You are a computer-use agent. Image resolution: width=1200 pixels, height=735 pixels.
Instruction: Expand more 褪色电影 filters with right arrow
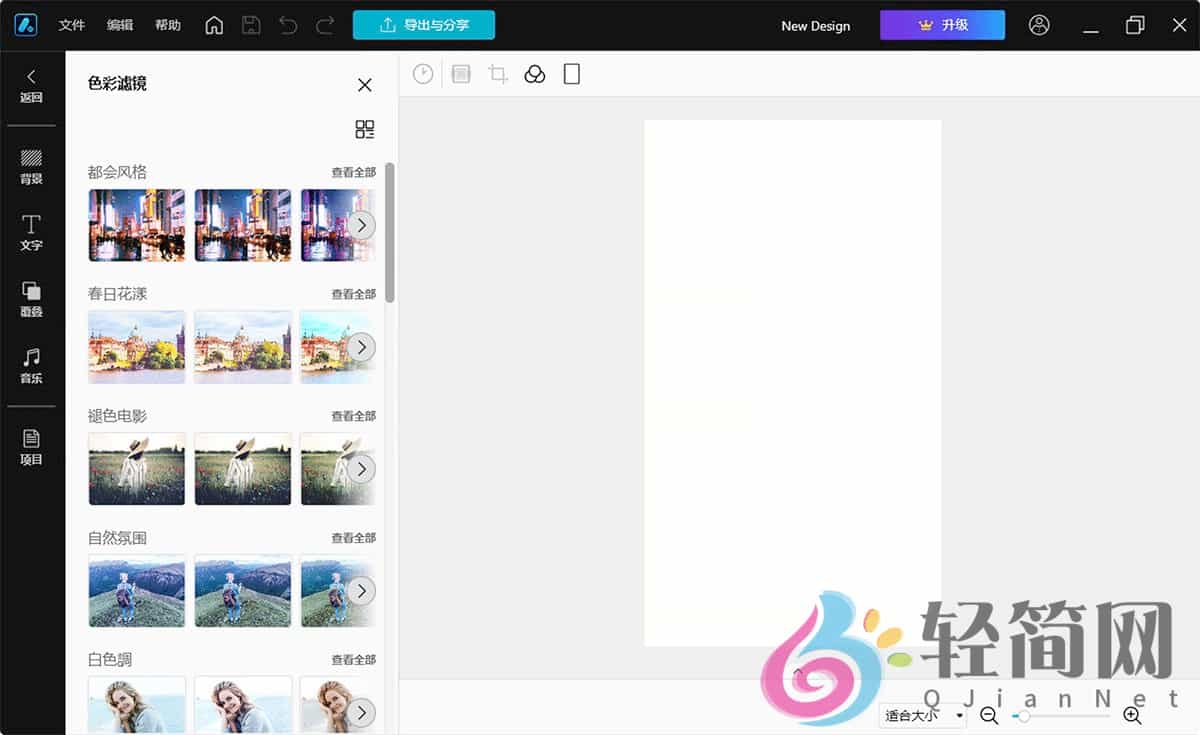[361, 468]
